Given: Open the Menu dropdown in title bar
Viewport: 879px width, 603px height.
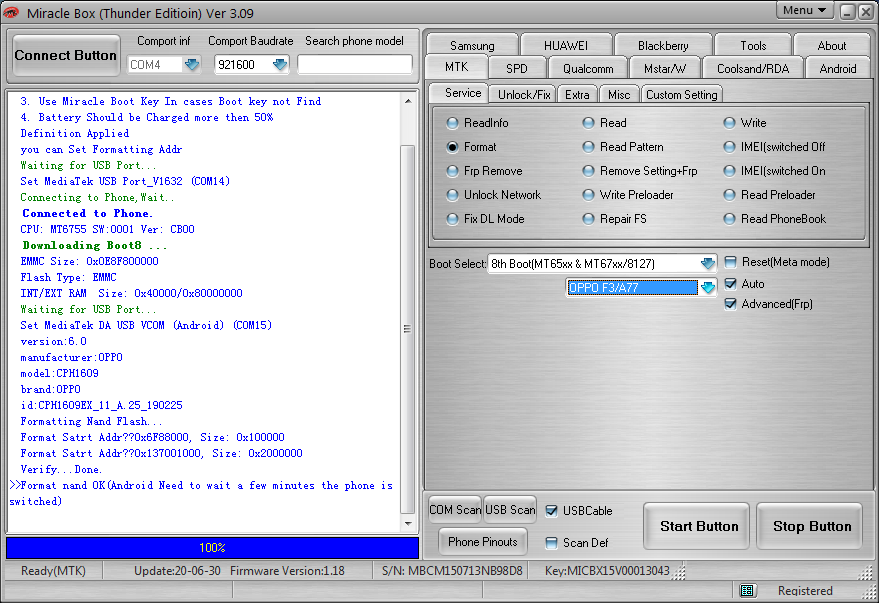Looking at the screenshot, I should [x=804, y=10].
